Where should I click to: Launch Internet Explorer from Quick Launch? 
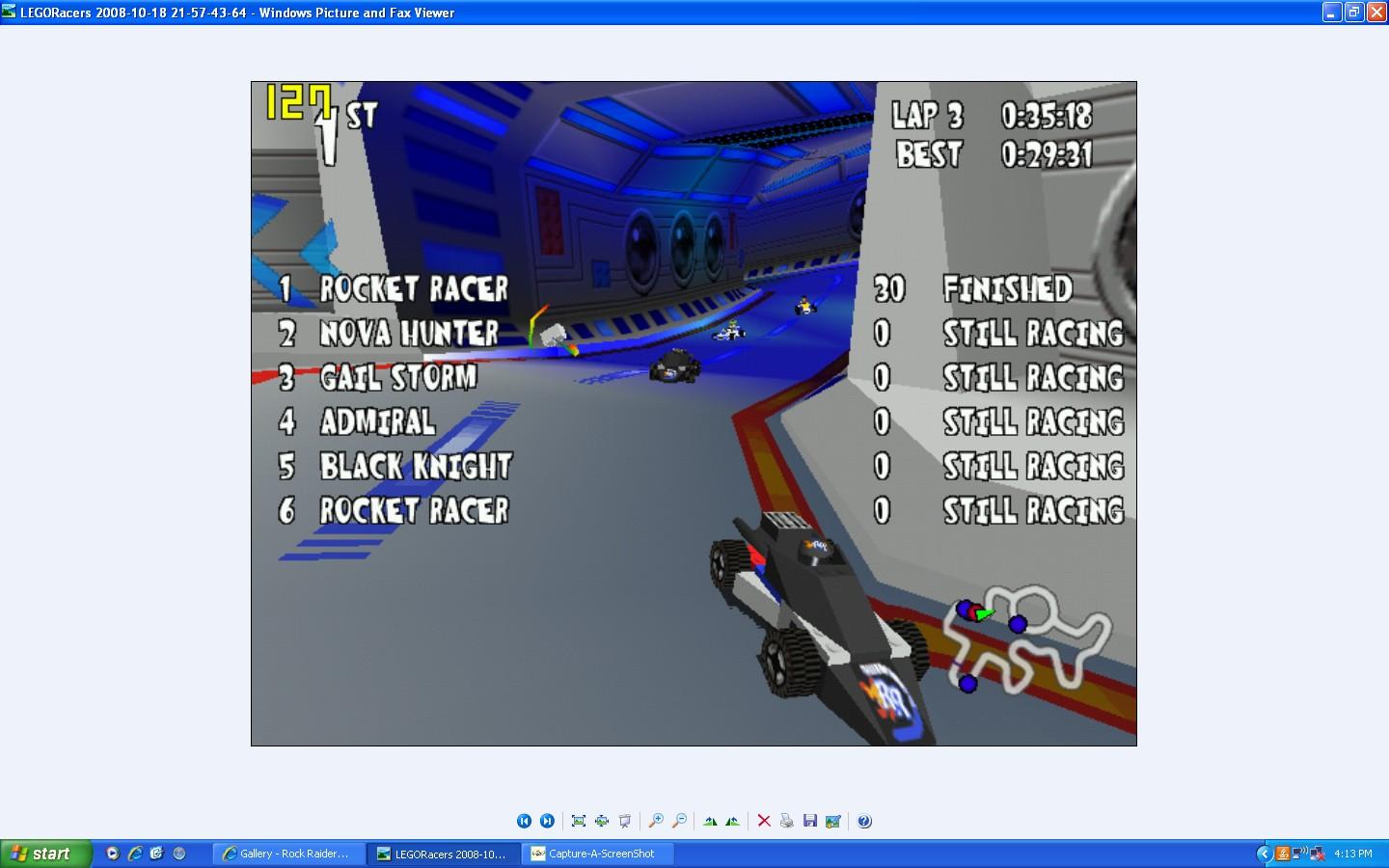point(135,854)
